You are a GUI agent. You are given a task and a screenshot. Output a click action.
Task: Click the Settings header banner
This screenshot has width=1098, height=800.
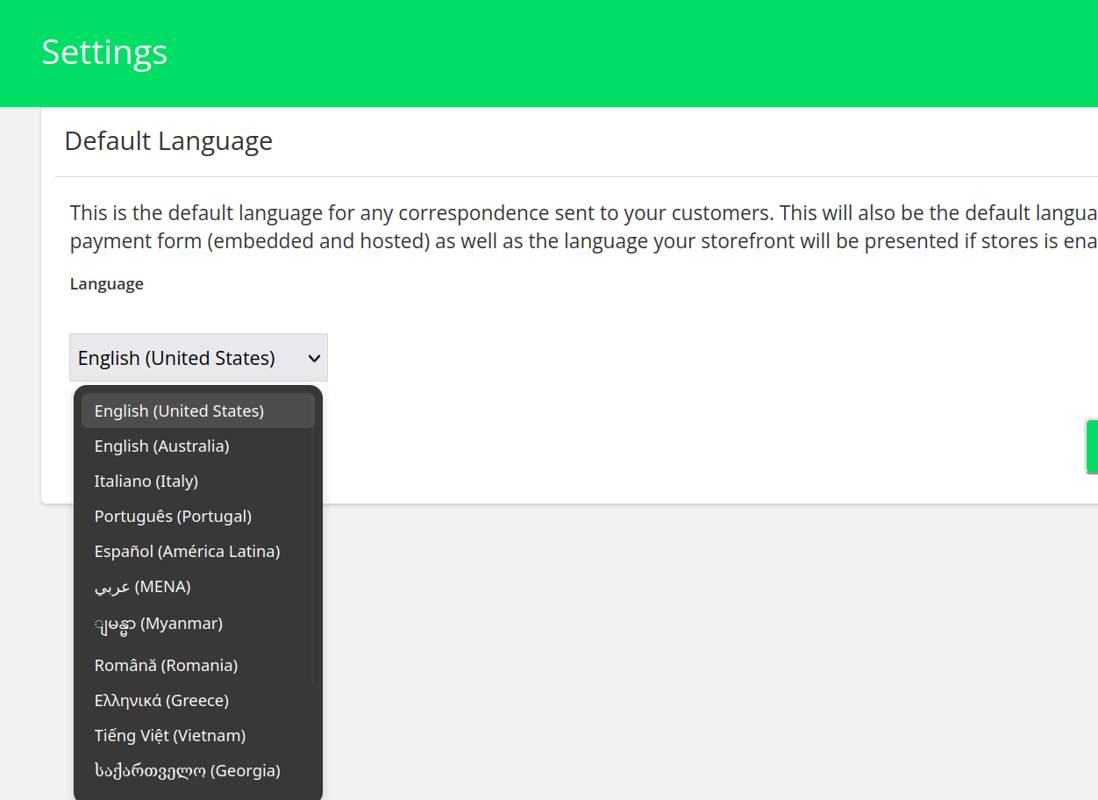[x=105, y=52]
